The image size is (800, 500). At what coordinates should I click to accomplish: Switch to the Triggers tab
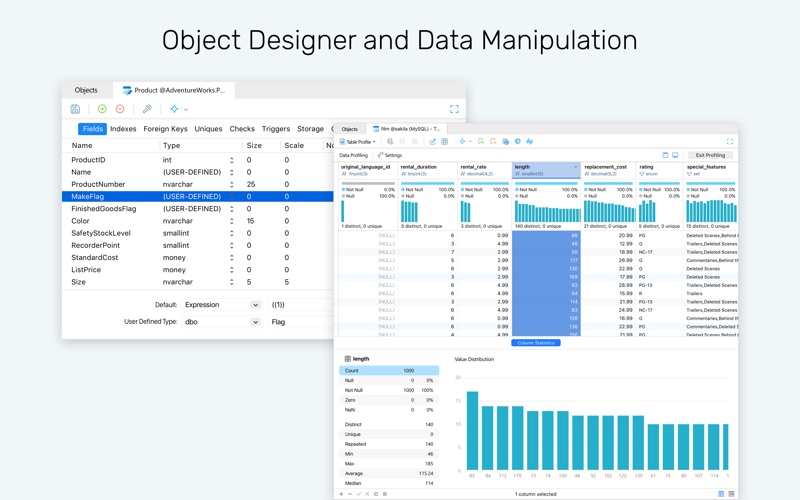pos(276,129)
